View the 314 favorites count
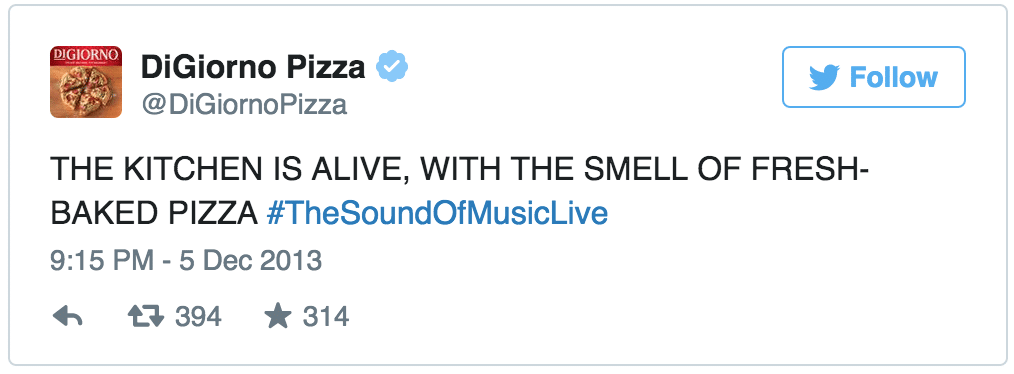This screenshot has height=374, width=1014. pyautogui.click(x=326, y=317)
